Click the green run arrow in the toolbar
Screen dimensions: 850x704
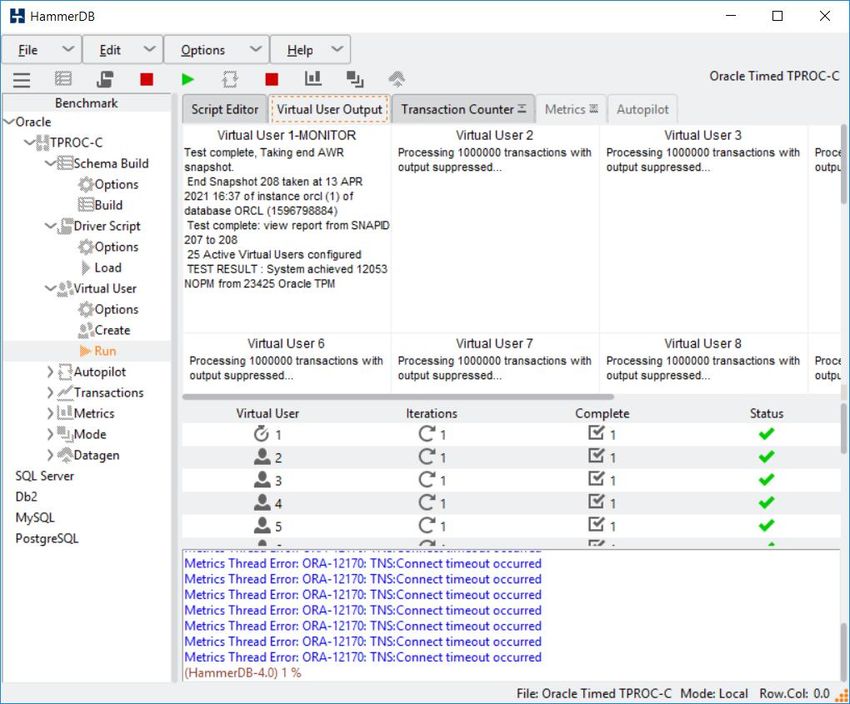point(188,80)
